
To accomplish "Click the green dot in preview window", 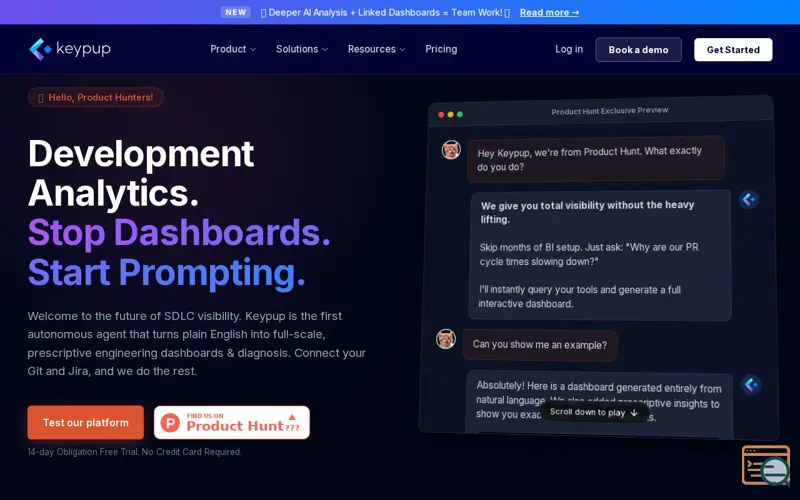I will (x=460, y=114).
